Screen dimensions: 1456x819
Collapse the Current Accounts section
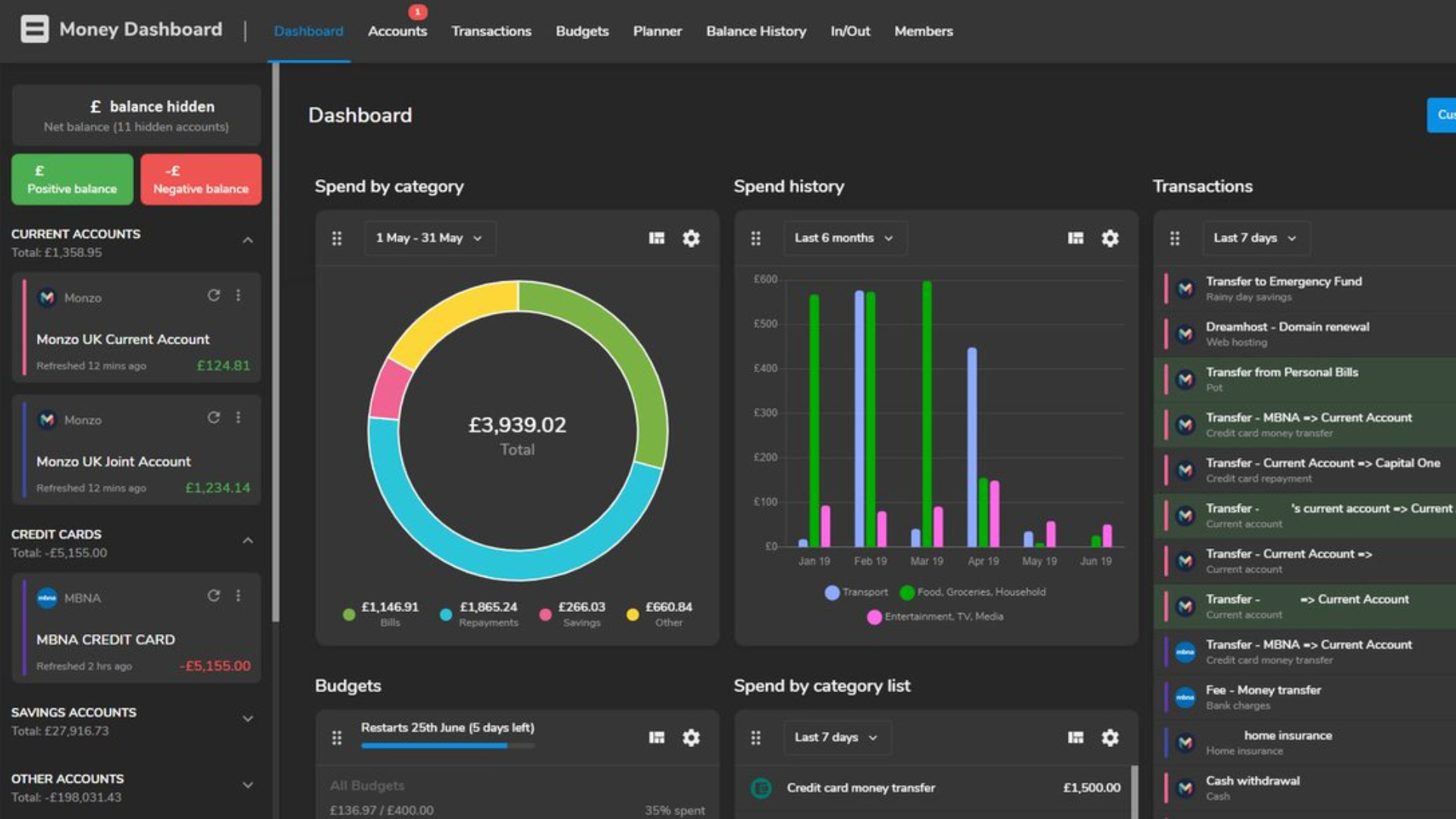[x=246, y=240]
